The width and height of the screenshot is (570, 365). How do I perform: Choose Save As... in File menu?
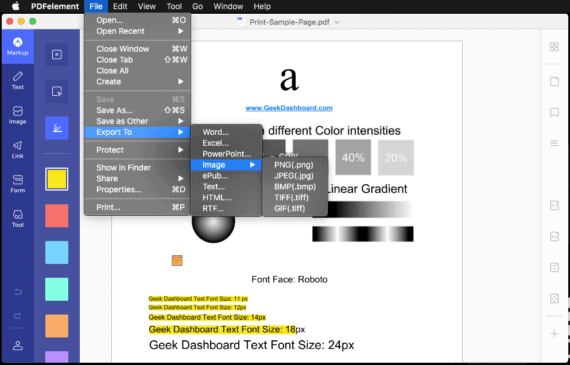tap(137, 110)
